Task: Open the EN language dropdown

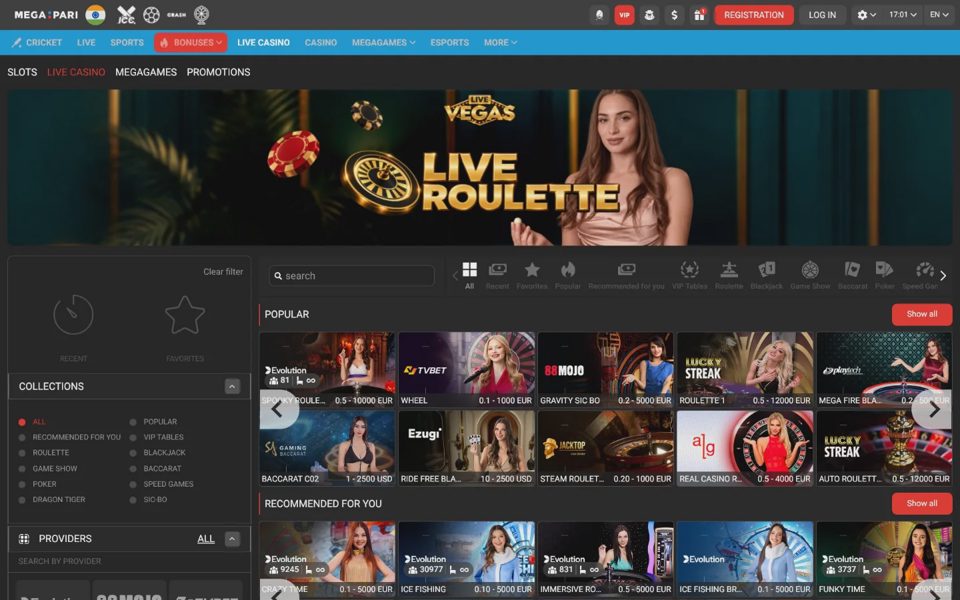Action: tap(939, 15)
